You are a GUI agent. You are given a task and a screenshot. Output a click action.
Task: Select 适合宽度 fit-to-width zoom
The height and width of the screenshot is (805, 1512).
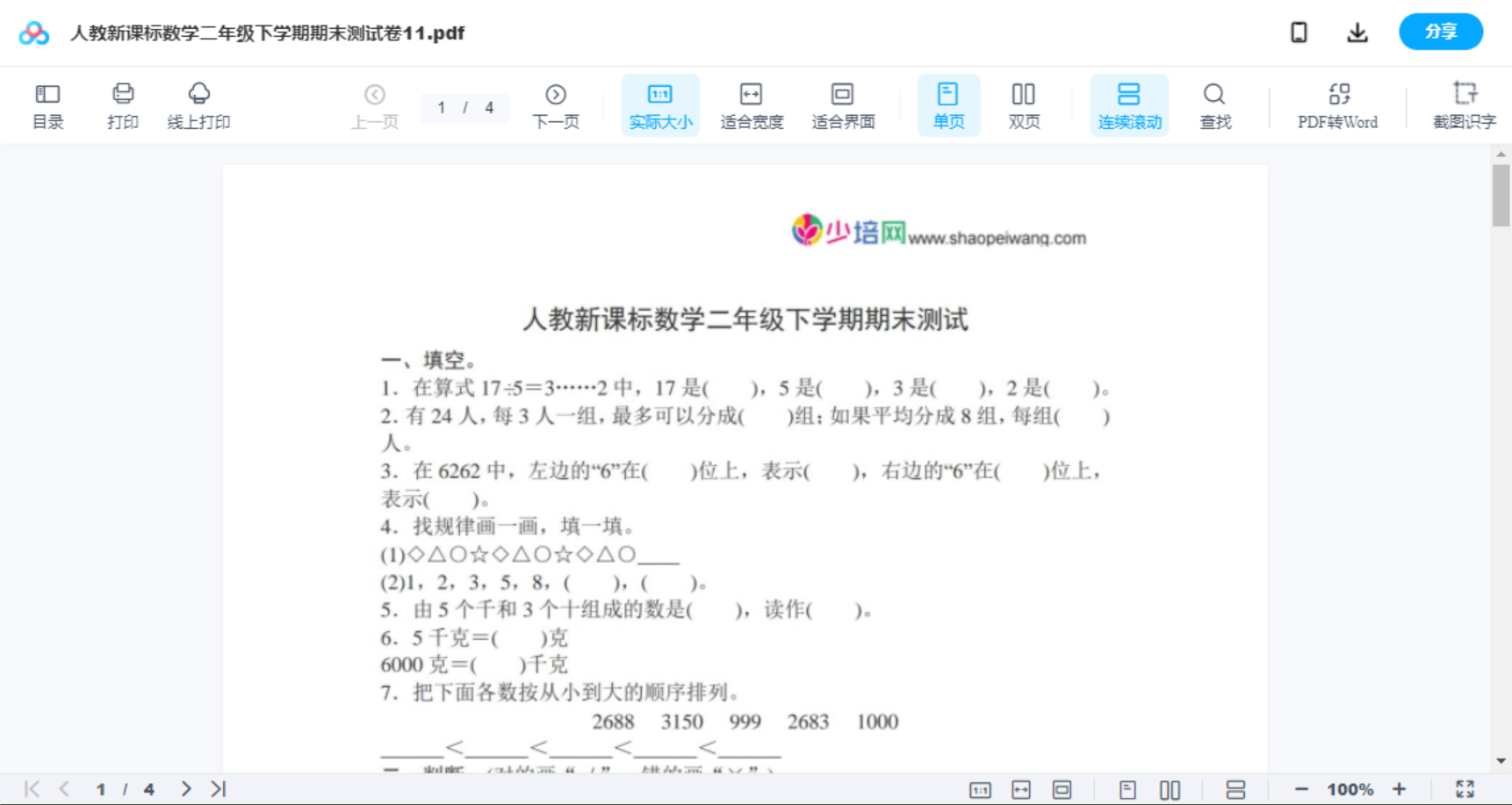tap(751, 104)
